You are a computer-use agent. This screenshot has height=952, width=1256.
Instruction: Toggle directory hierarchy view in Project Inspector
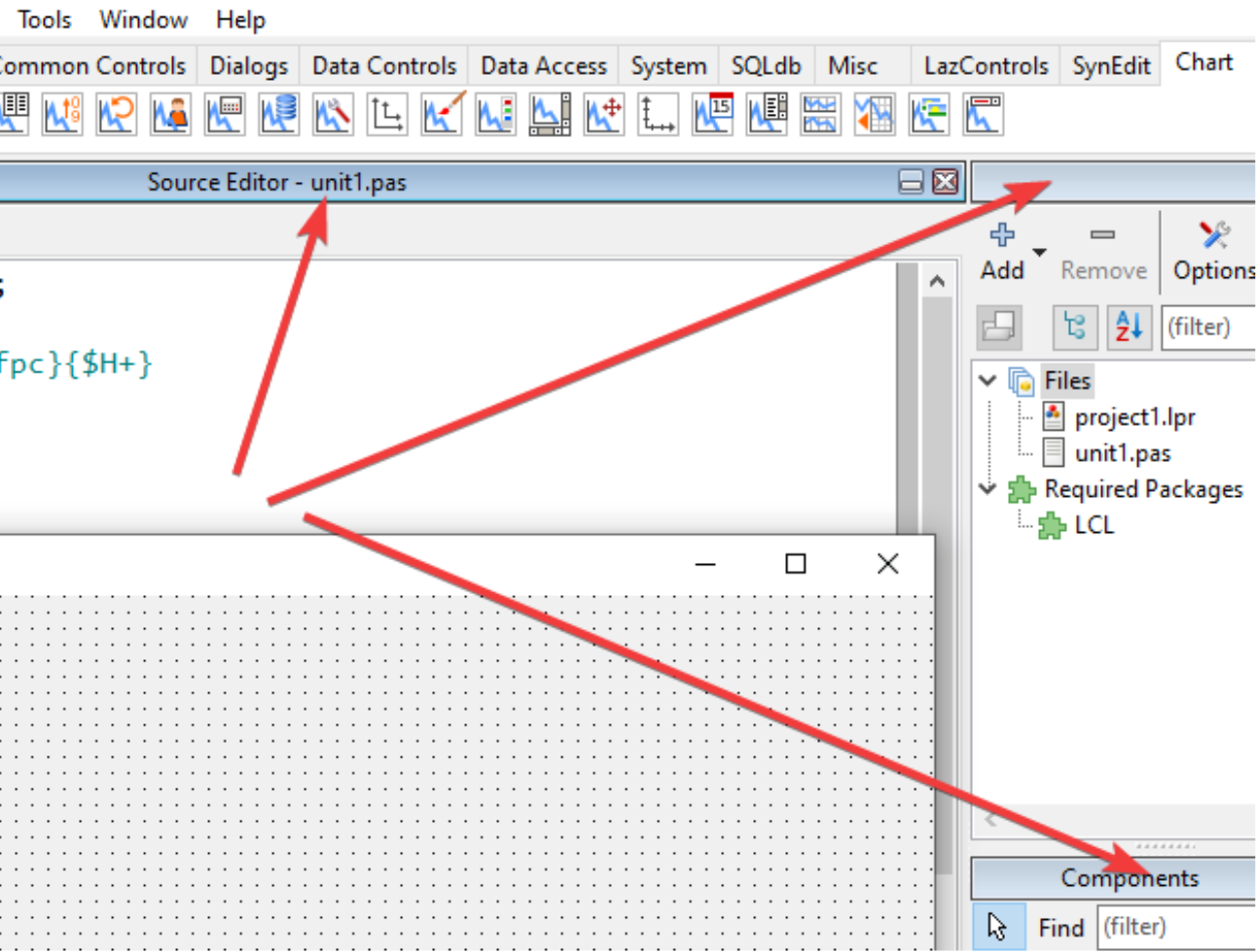pos(1075,327)
